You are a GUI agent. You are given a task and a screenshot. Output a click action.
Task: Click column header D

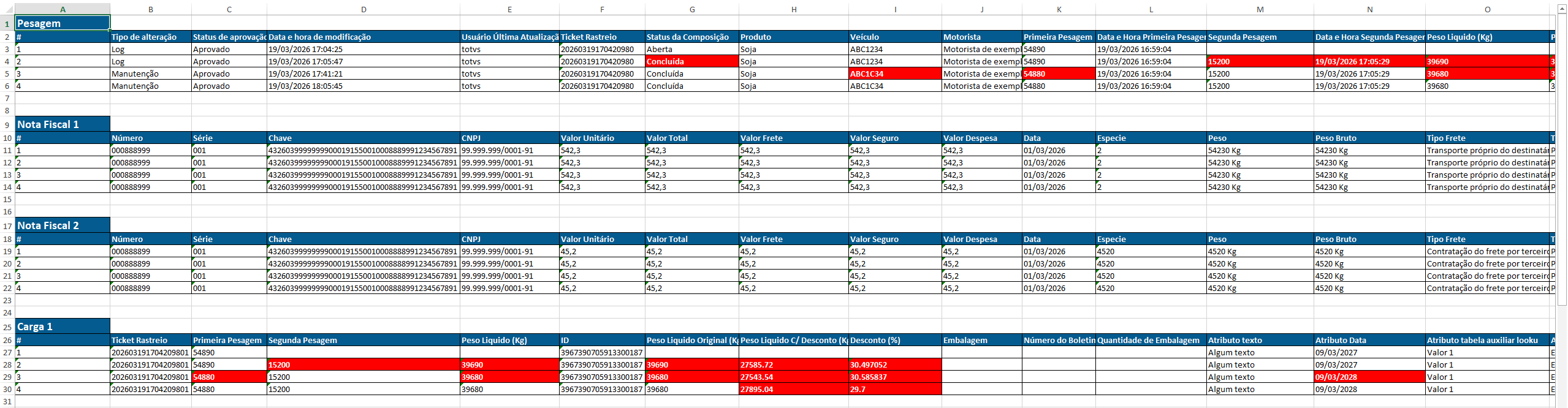[363, 9]
